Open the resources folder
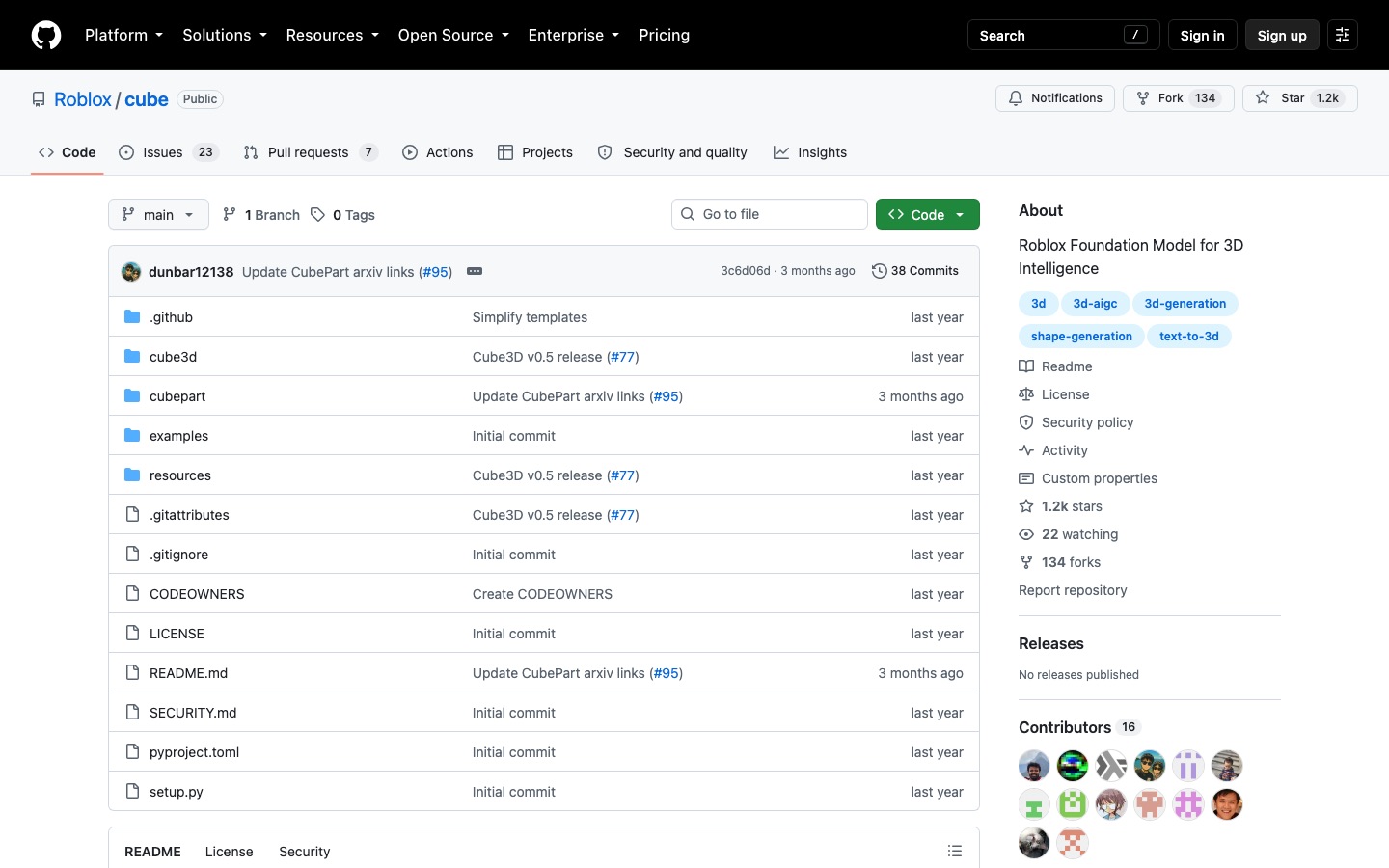1389x868 pixels. 180,475
